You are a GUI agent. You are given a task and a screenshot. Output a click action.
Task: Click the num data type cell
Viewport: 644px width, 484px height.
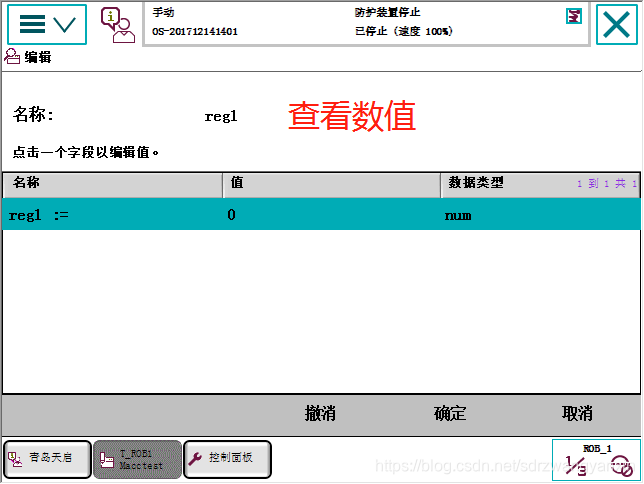pos(540,215)
